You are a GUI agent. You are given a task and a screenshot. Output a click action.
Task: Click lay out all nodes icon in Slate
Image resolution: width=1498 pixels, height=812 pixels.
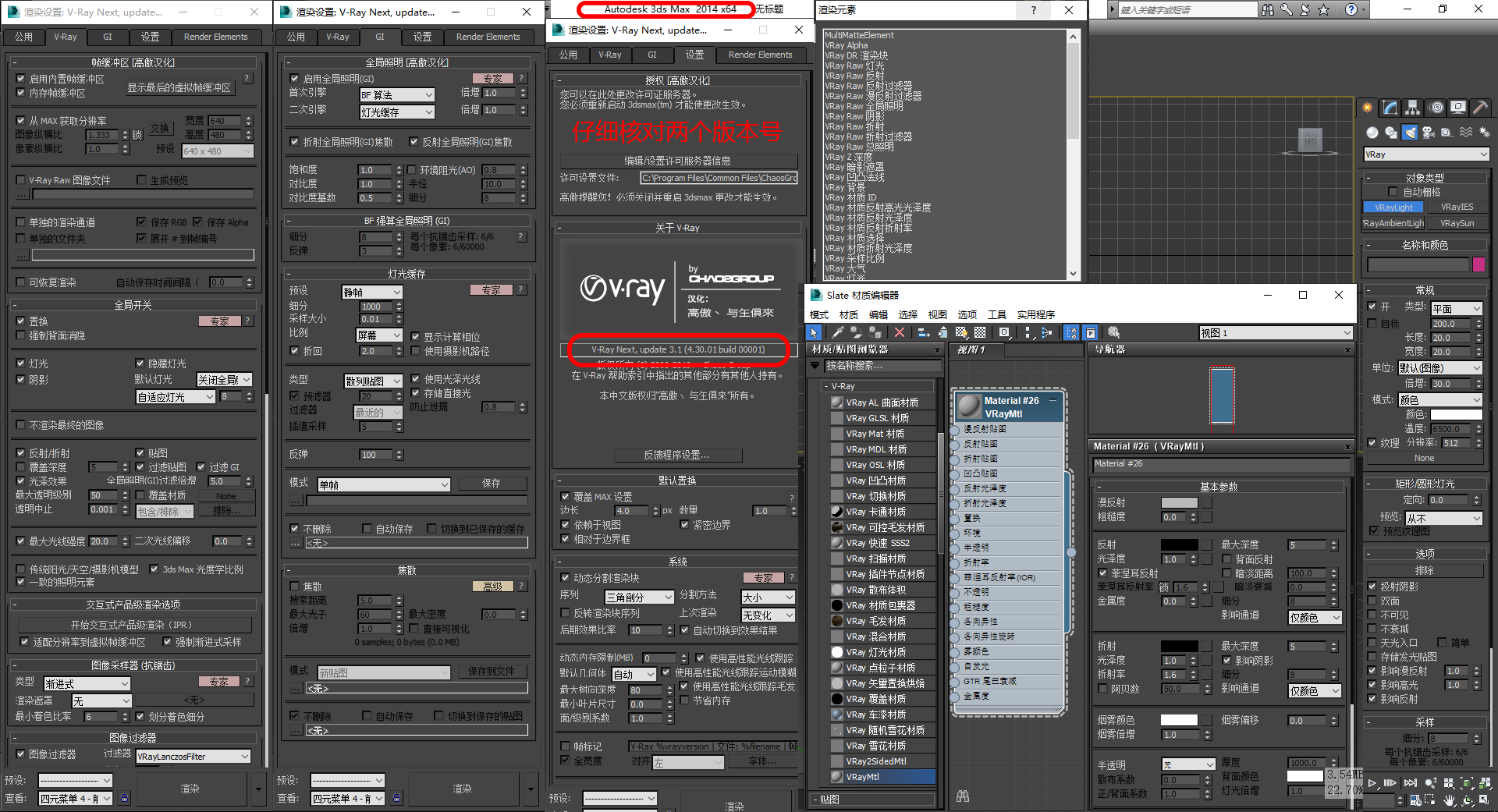1028,332
